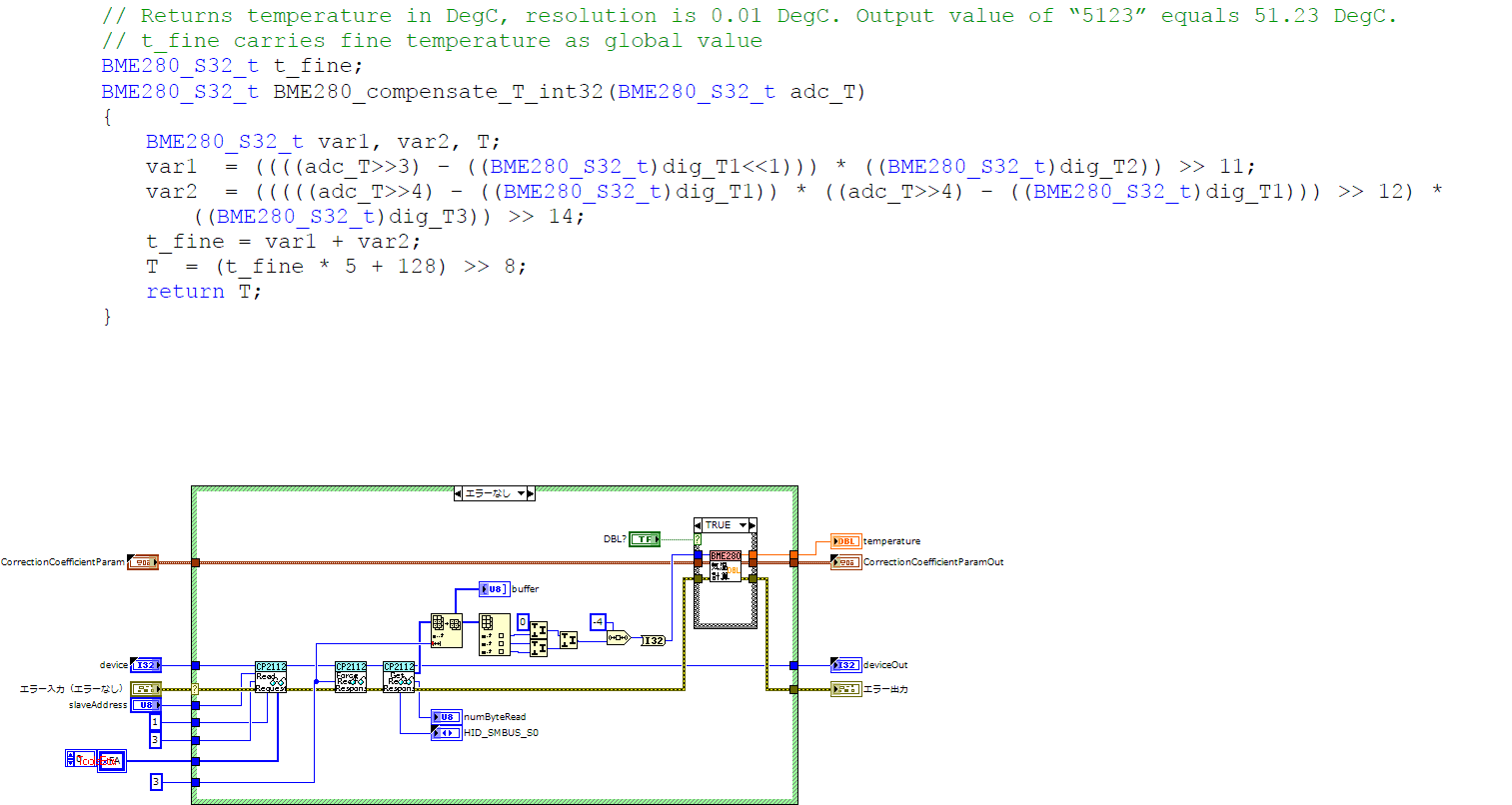Select the temperature DBL indicator terminal
The width and height of the screenshot is (1512, 805).
[x=845, y=541]
